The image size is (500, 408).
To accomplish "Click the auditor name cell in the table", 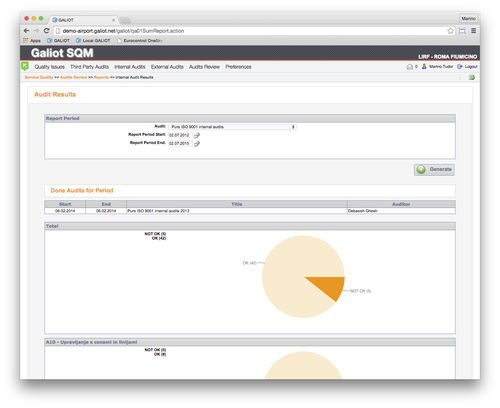I will click(401, 211).
